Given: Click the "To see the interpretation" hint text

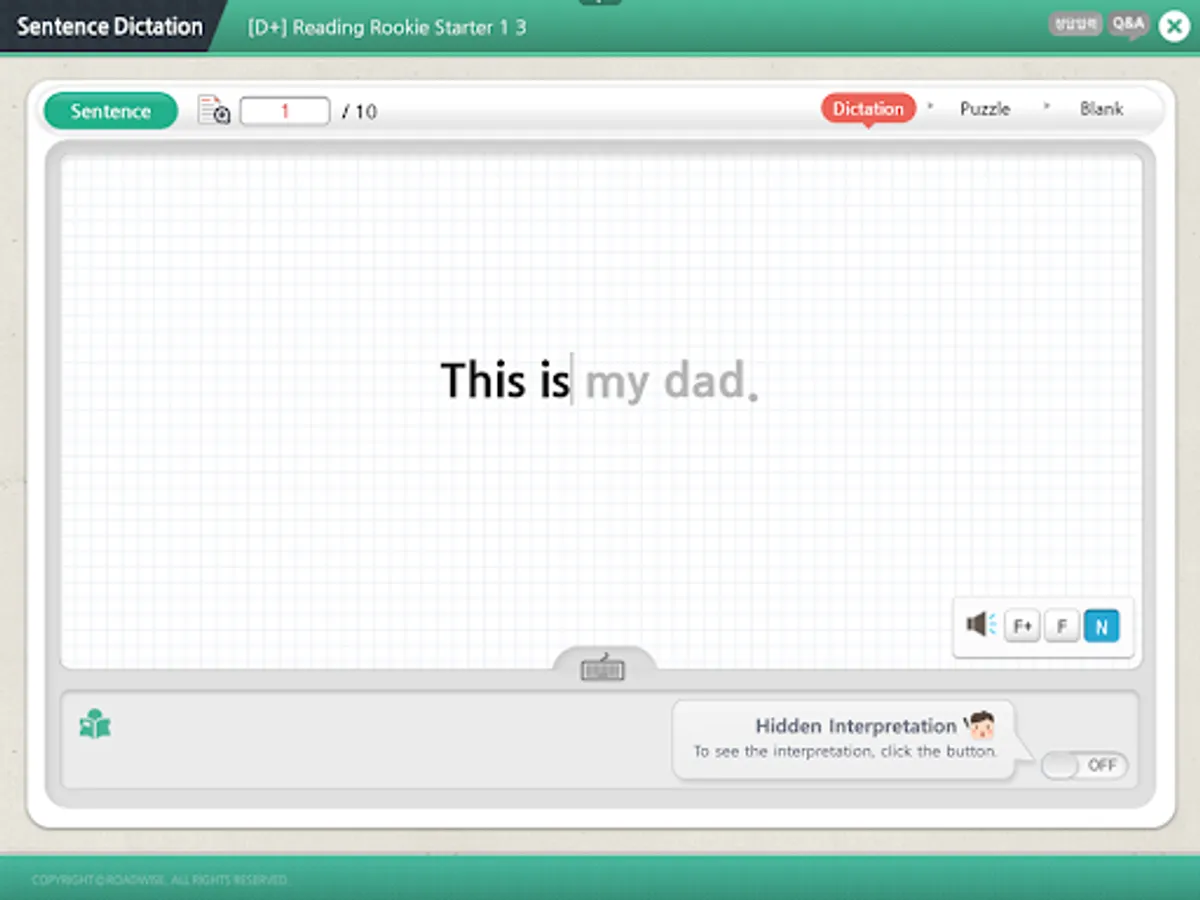Looking at the screenshot, I should (x=845, y=751).
